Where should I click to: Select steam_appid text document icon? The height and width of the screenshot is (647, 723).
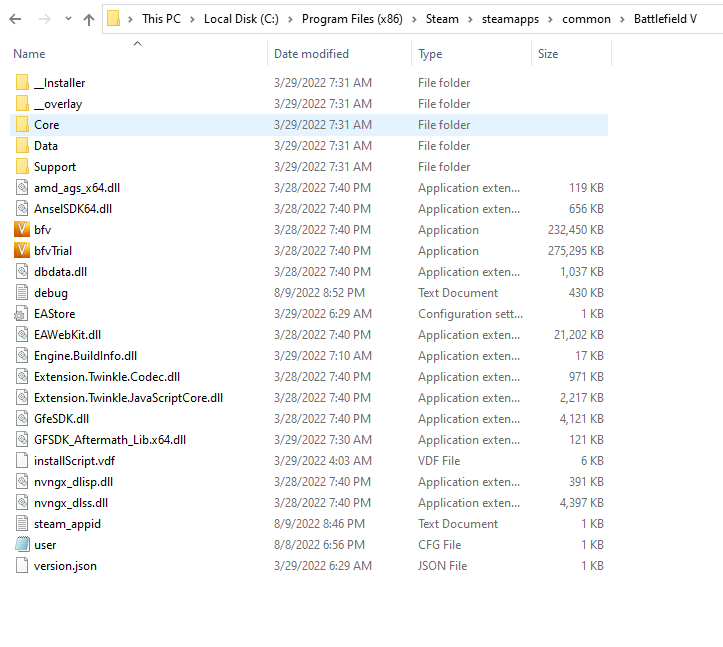point(22,523)
